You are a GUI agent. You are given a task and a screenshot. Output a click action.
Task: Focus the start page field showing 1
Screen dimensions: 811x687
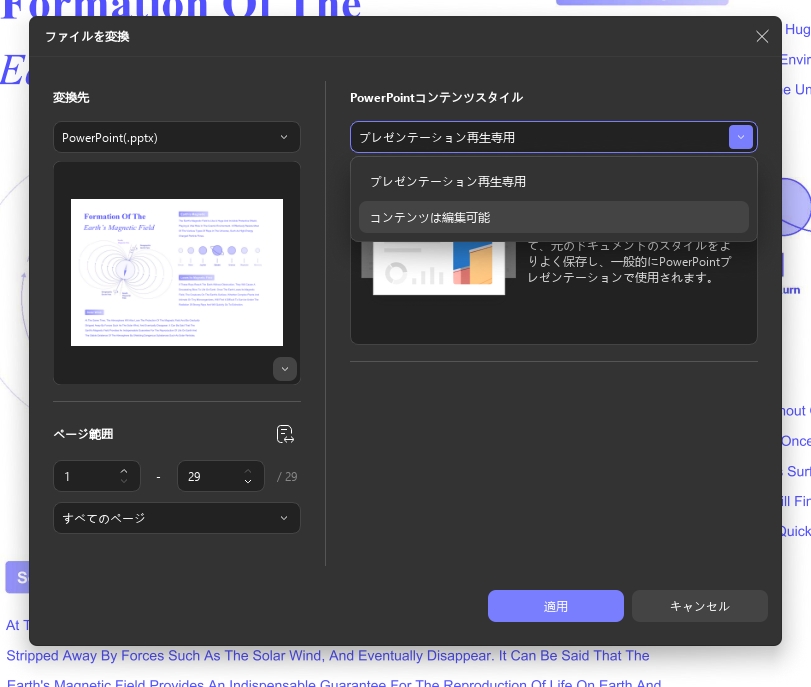point(97,476)
